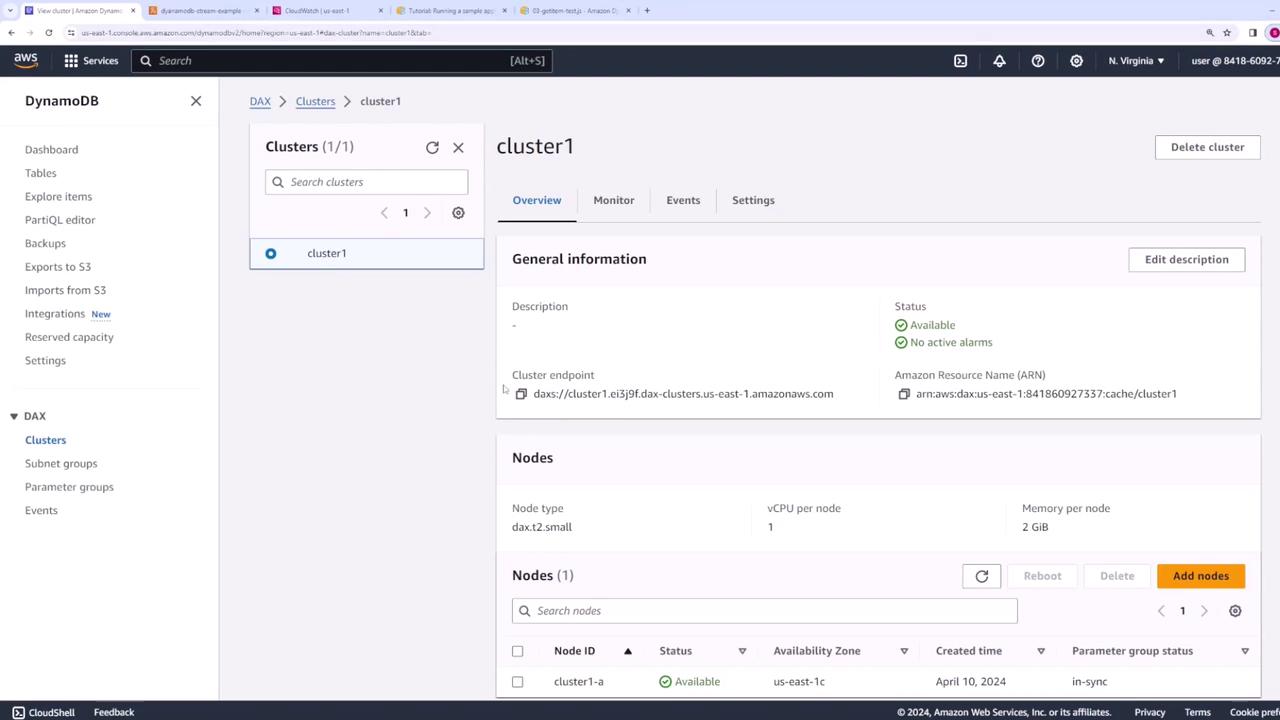Go to next page of nodes
Viewport: 1280px width, 720px height.
coord(1204,611)
